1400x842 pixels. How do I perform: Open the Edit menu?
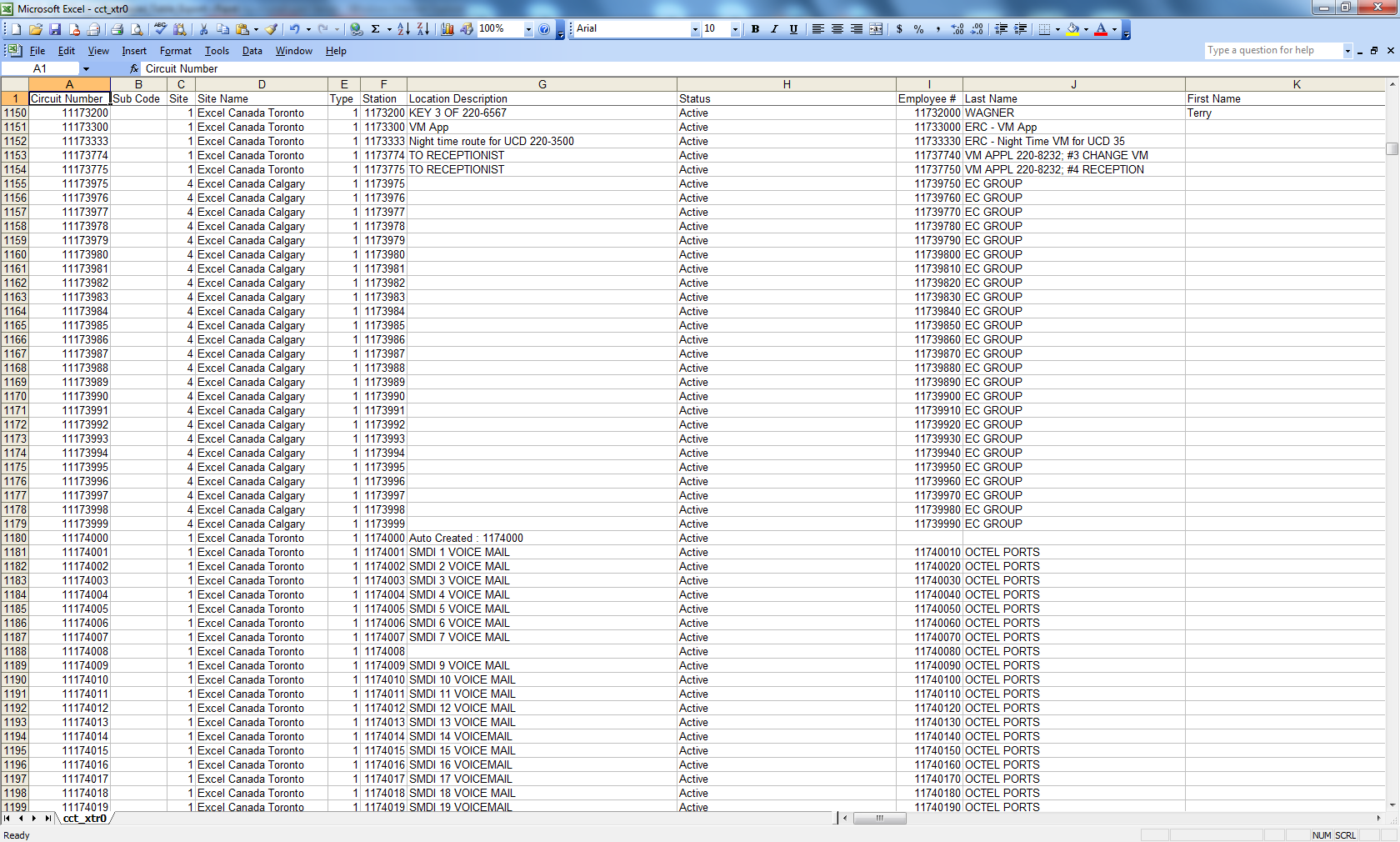[67, 51]
